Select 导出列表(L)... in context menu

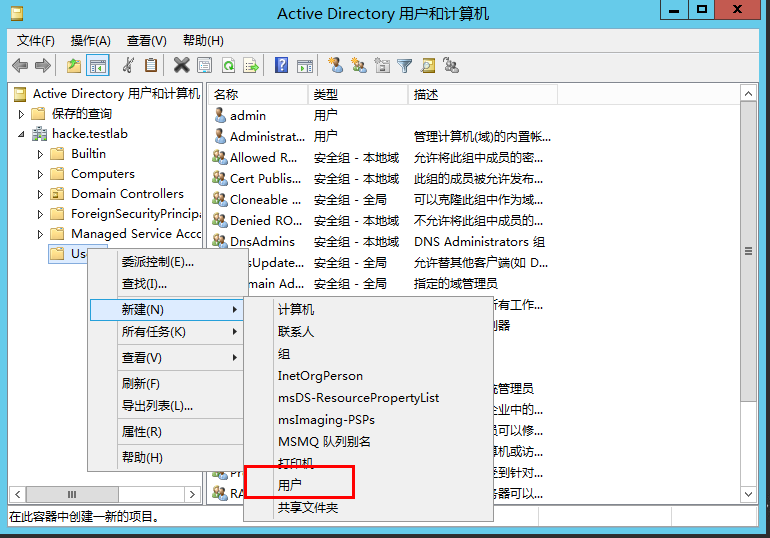click(x=166, y=405)
